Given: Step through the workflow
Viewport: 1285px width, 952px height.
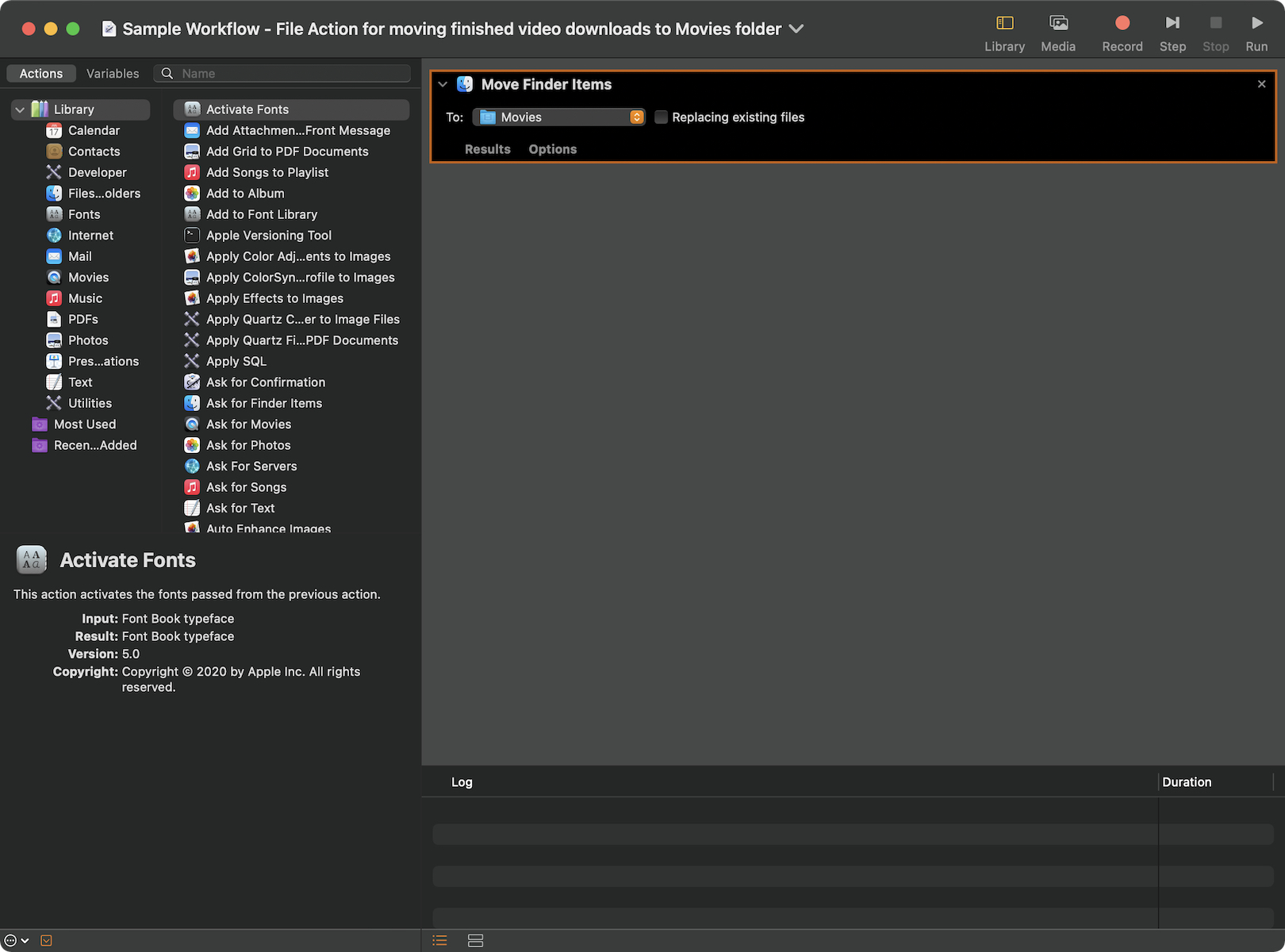Looking at the screenshot, I should click(1172, 33).
